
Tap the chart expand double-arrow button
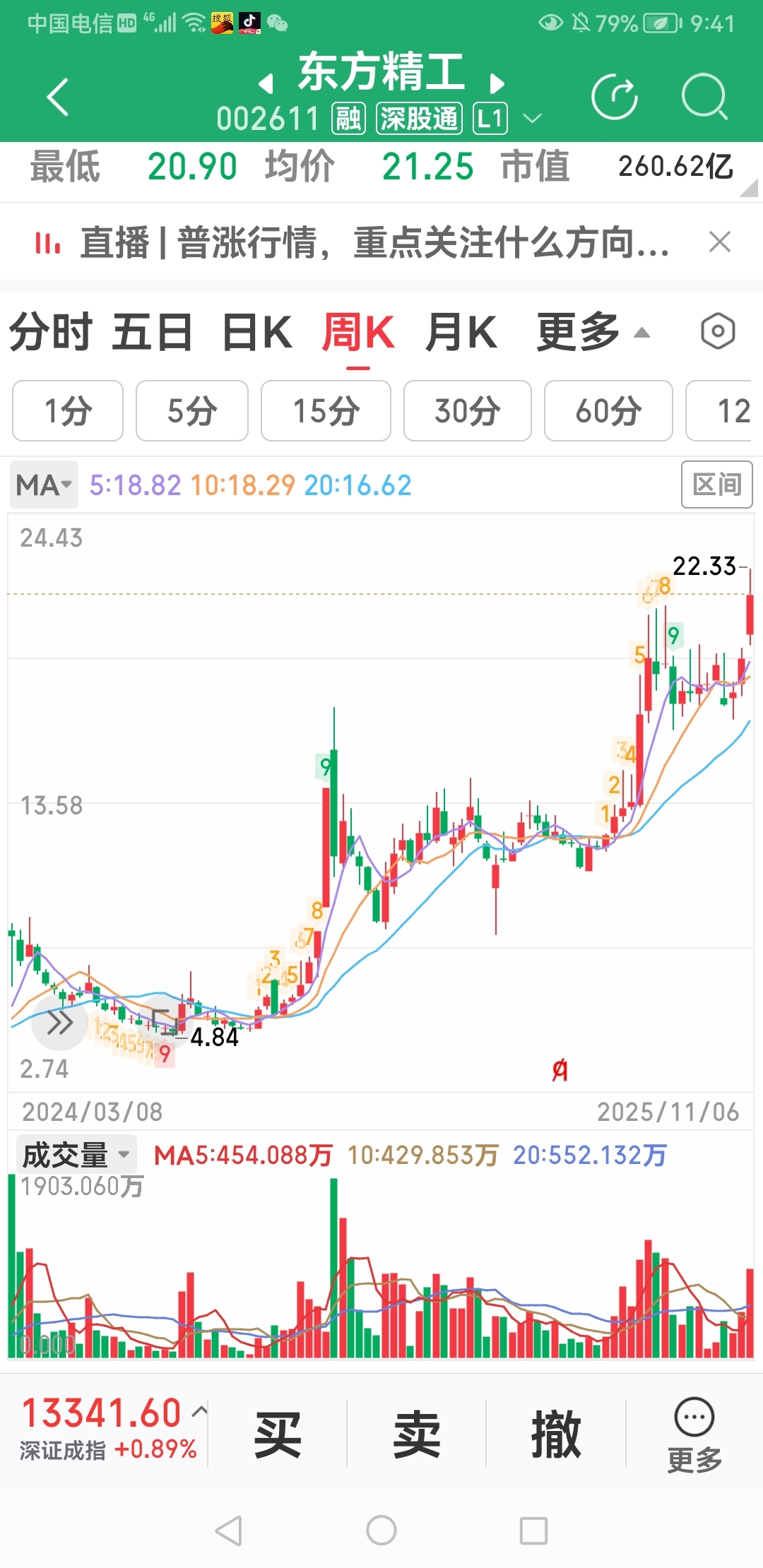click(x=59, y=1023)
